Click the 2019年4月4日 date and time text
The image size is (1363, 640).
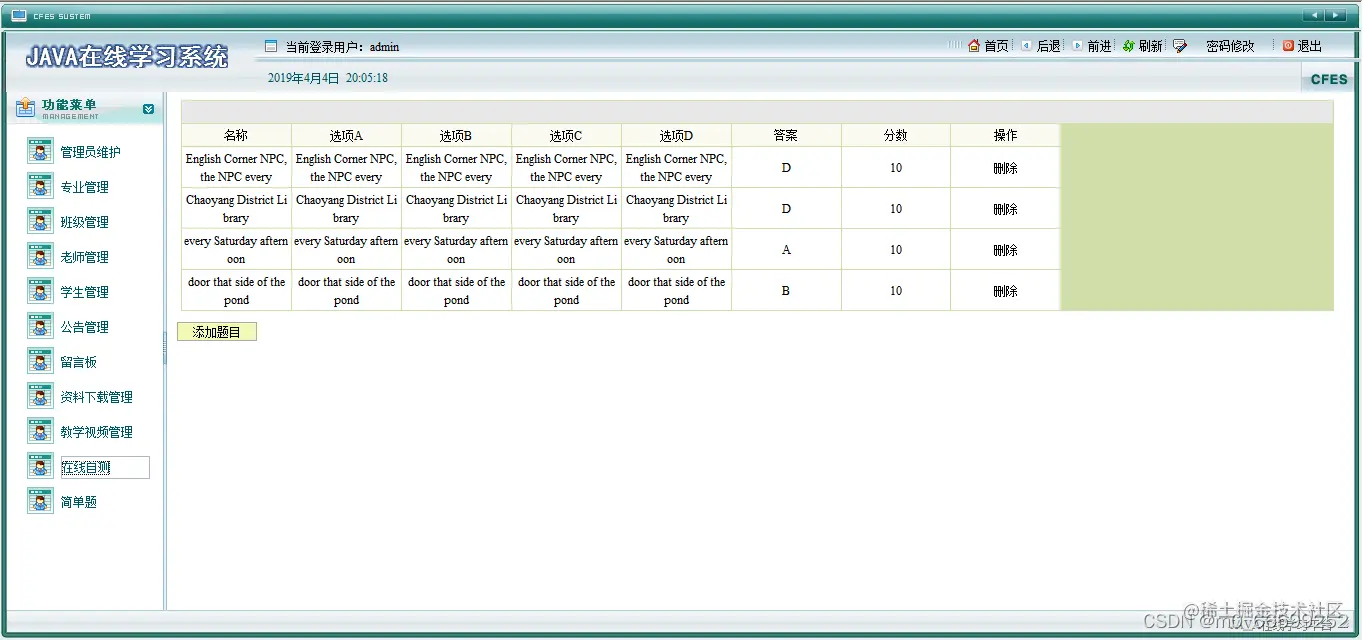click(x=328, y=78)
